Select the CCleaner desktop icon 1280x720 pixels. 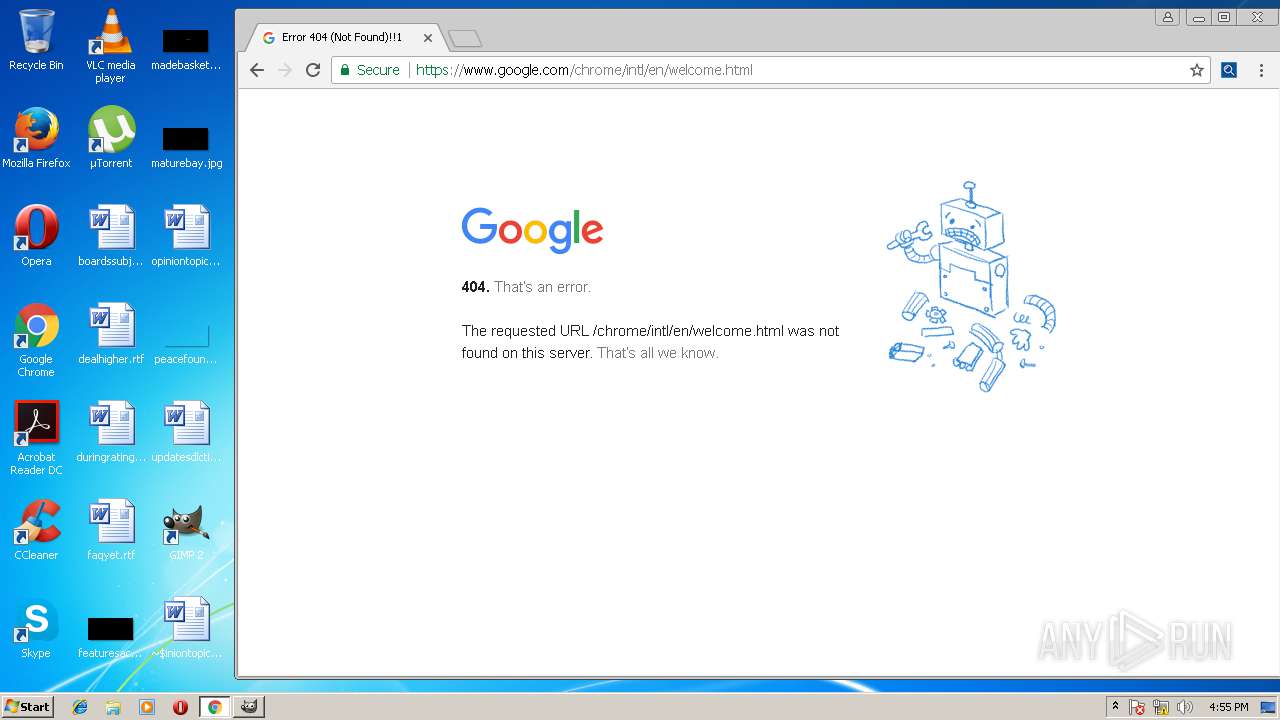[36, 530]
